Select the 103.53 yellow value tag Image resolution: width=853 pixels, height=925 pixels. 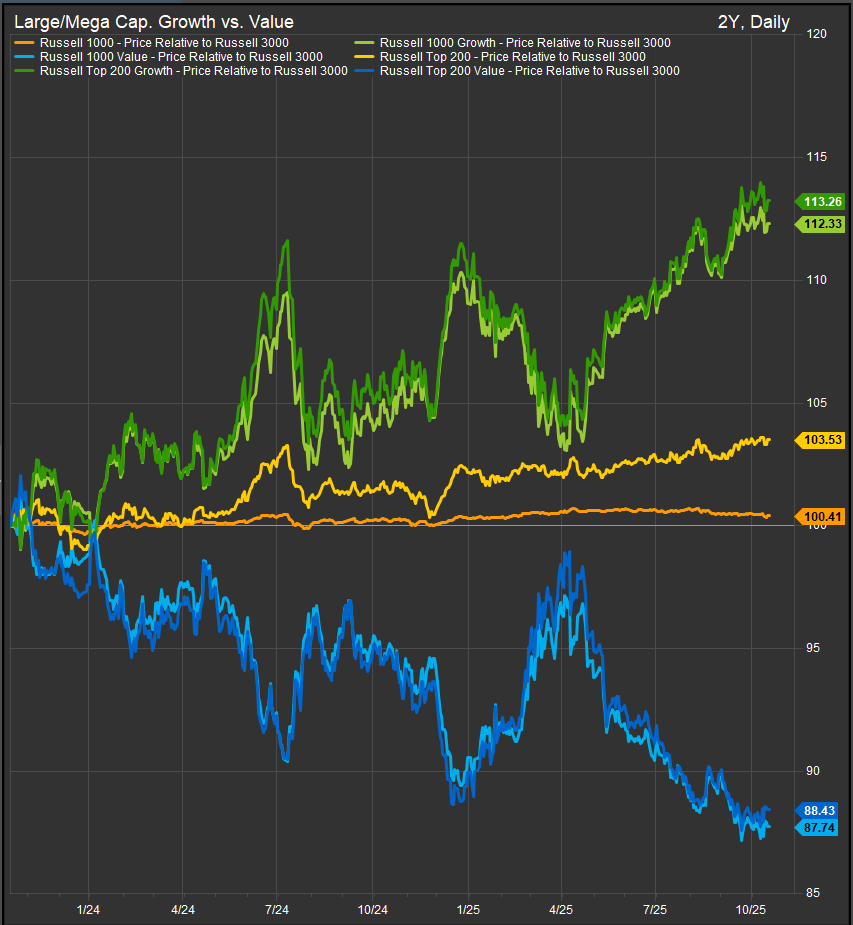tap(820, 440)
